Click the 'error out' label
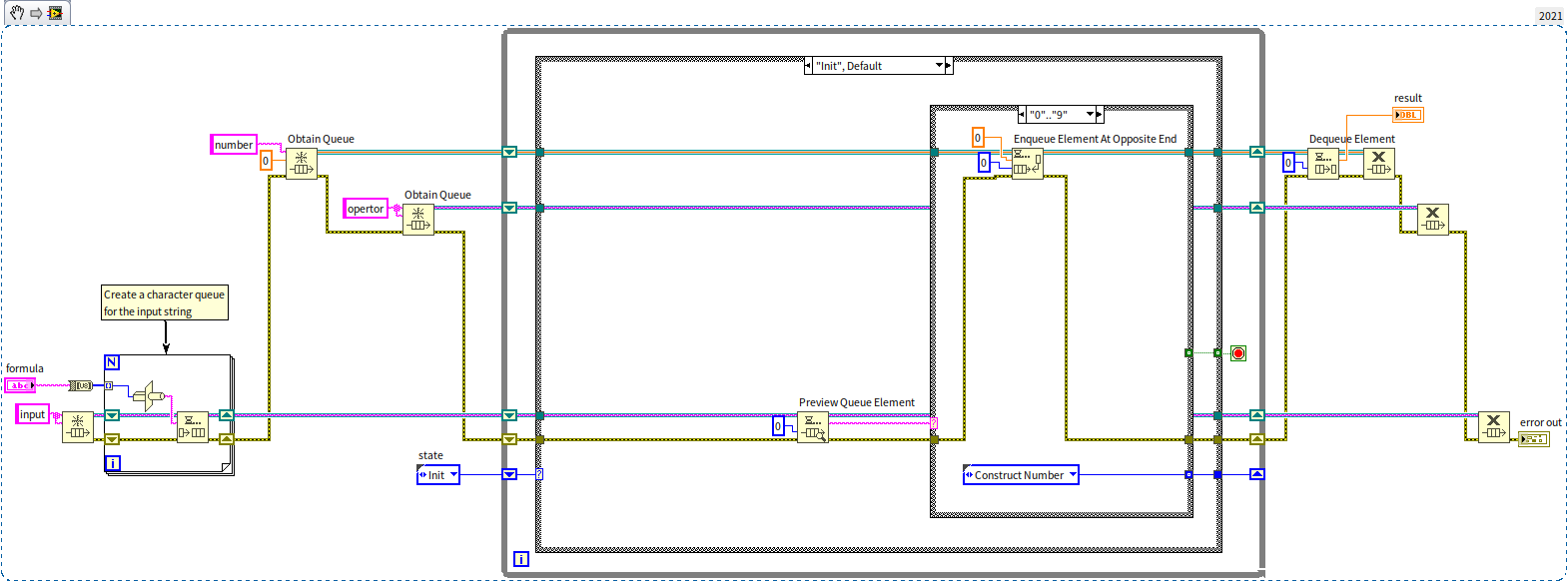 coord(1540,422)
